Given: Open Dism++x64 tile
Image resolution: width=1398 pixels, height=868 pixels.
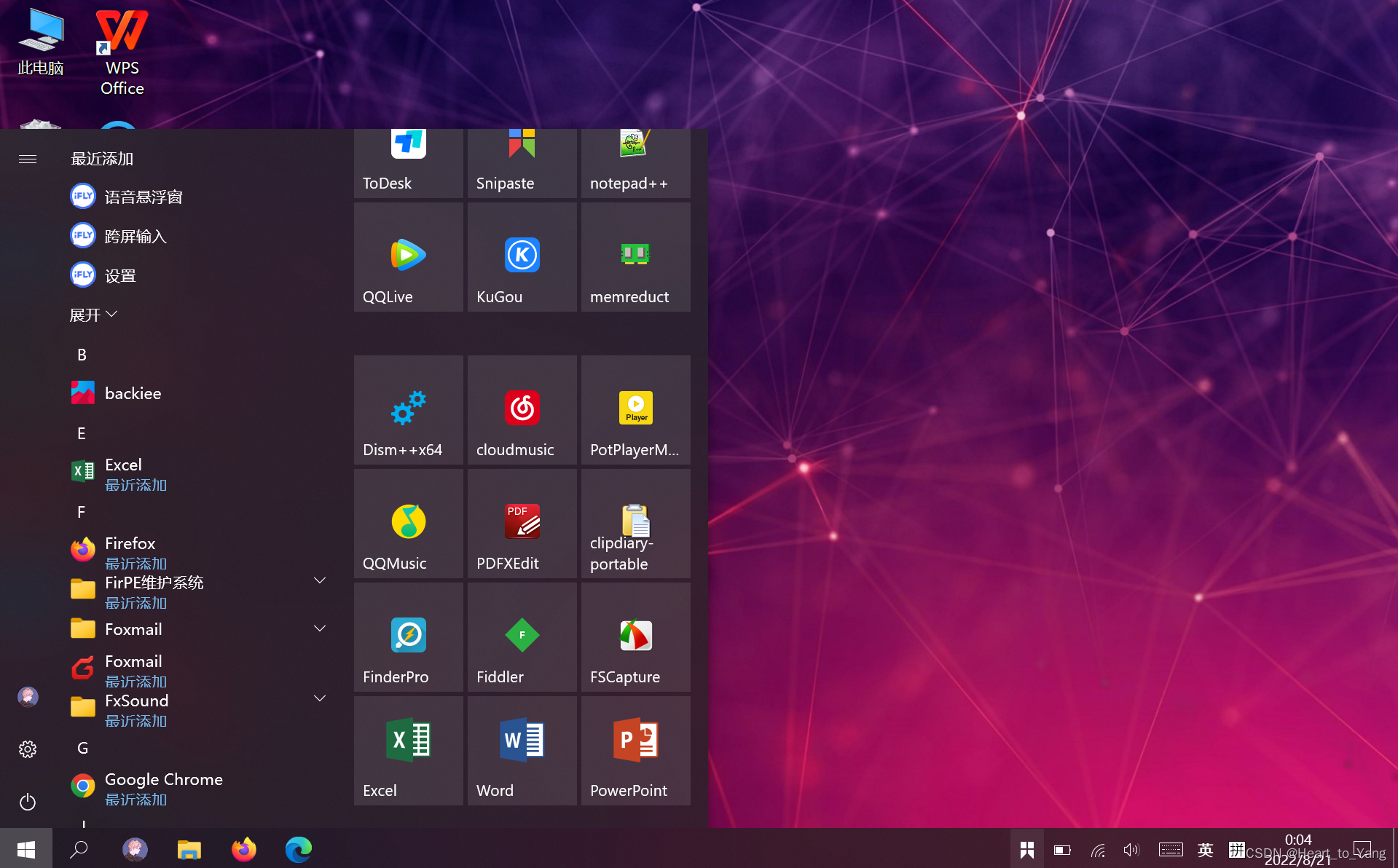Looking at the screenshot, I should pyautogui.click(x=408, y=410).
